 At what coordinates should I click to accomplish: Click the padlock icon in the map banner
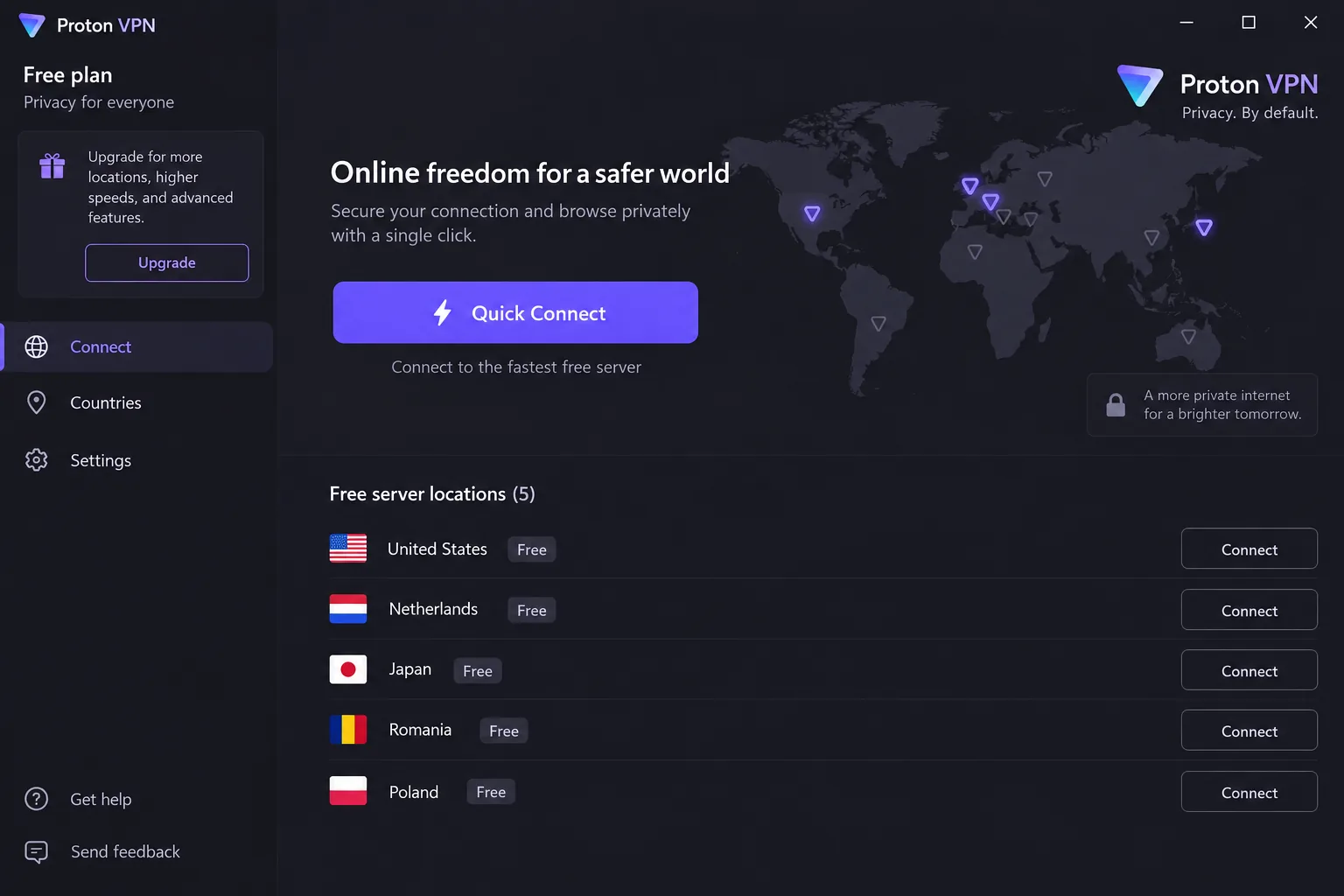point(1116,404)
